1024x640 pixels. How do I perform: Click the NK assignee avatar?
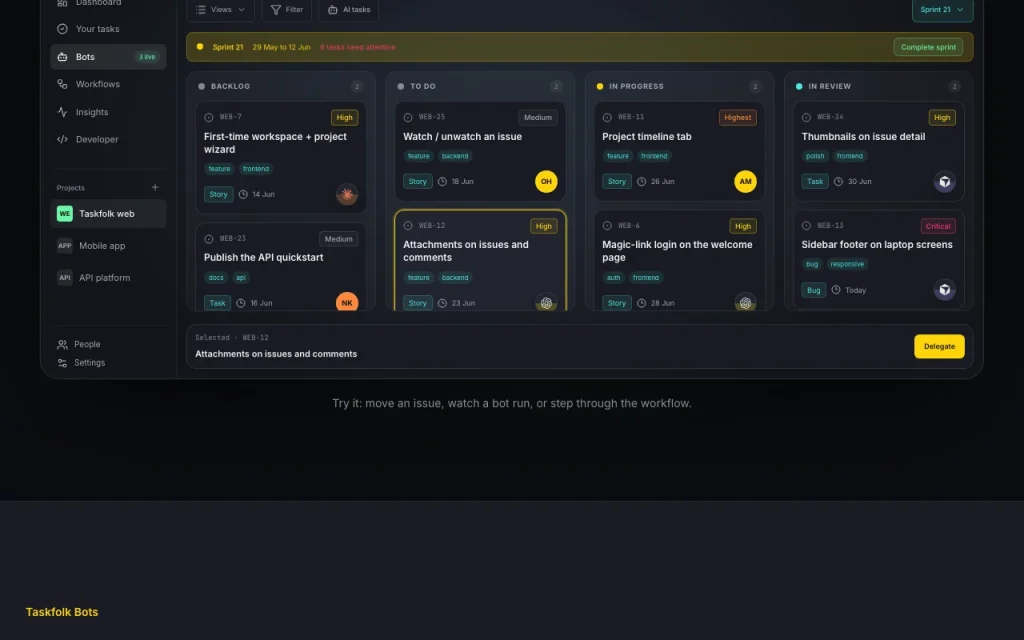tap(347, 302)
